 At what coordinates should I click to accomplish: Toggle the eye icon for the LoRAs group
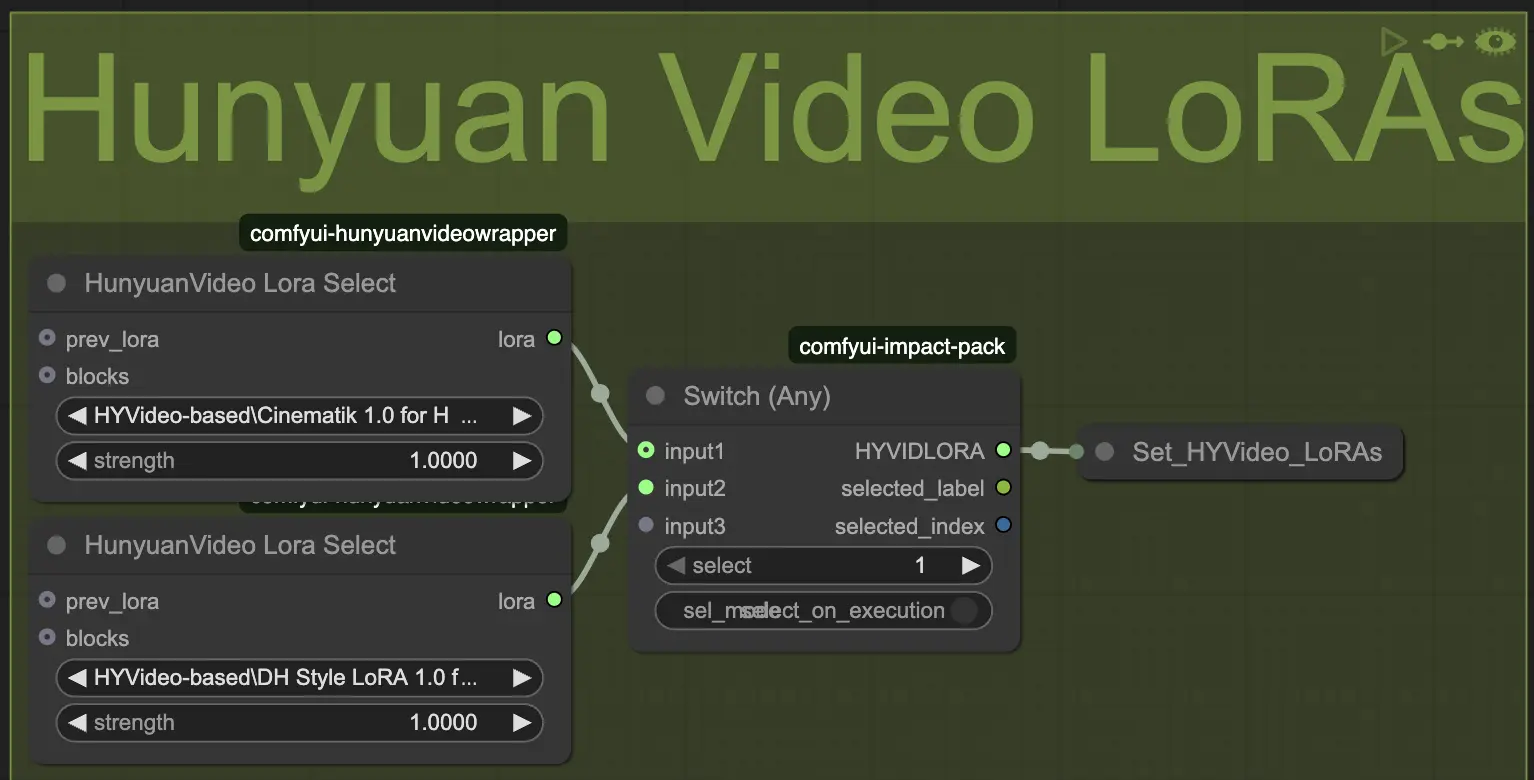coord(1496,42)
